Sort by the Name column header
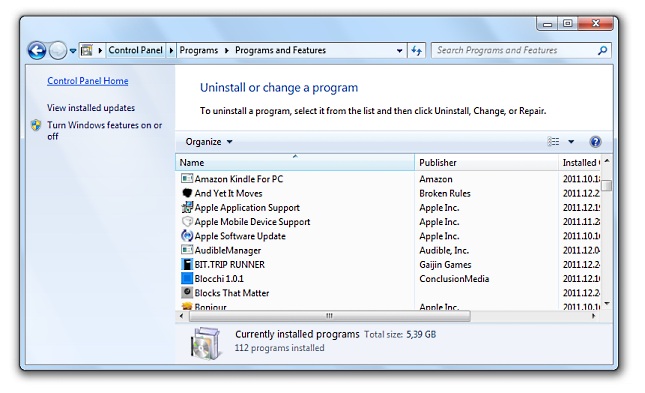 pyautogui.click(x=295, y=163)
